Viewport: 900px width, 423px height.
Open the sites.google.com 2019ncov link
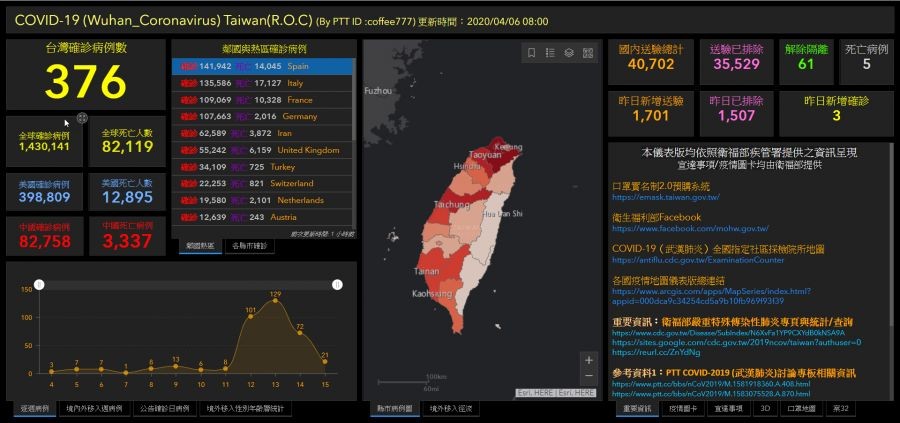[x=736, y=342]
